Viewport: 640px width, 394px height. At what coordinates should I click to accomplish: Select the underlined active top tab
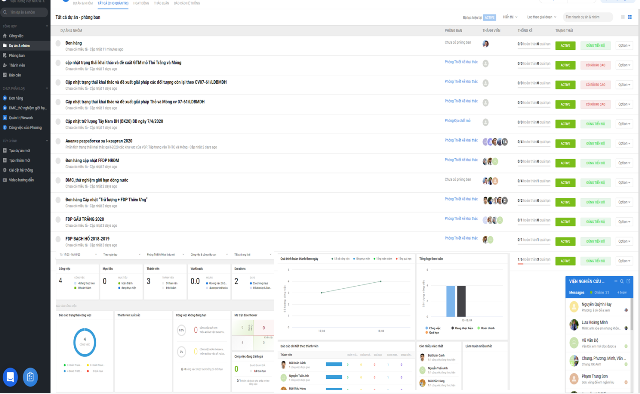coord(113,3)
